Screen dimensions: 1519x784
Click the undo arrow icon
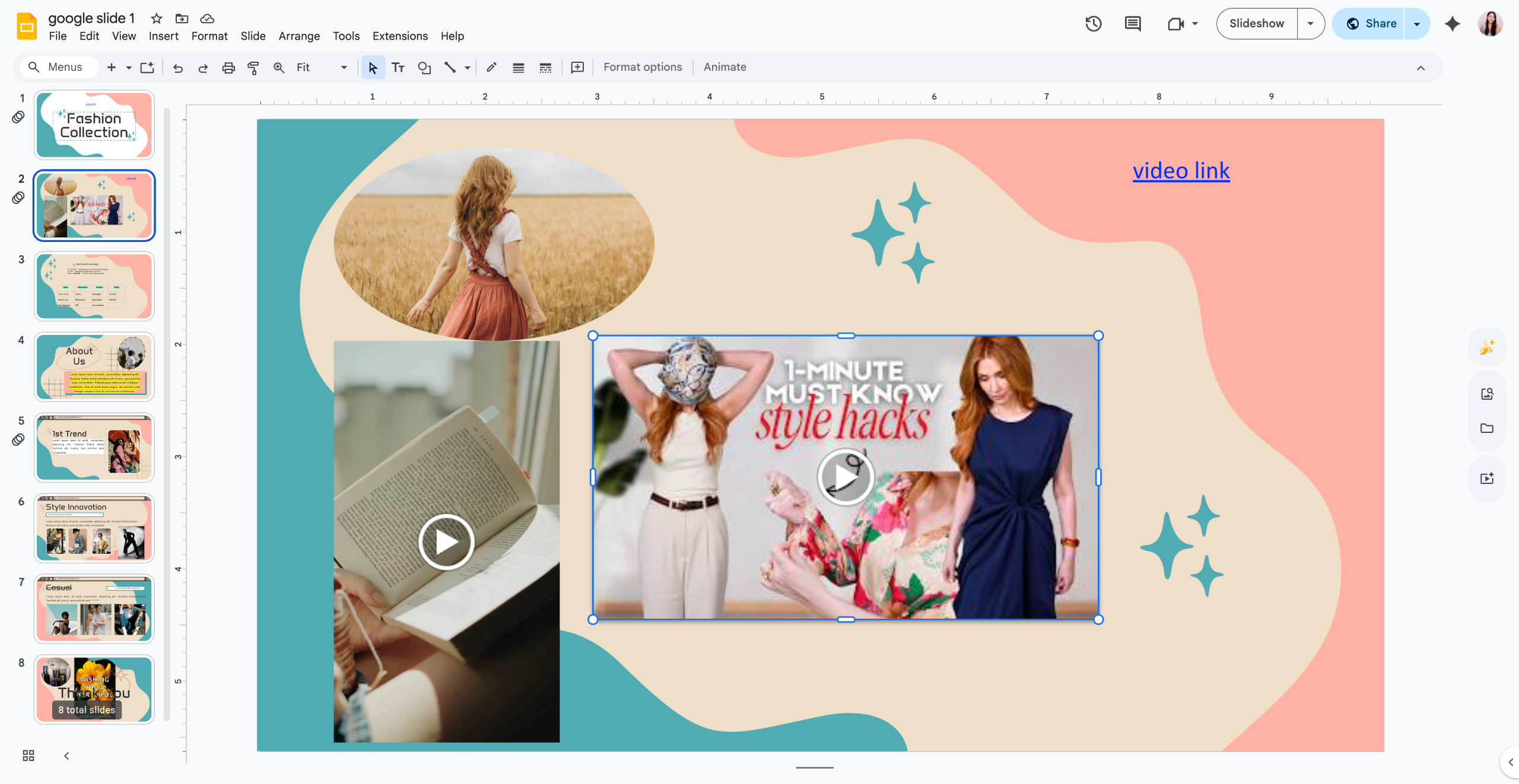pos(177,68)
